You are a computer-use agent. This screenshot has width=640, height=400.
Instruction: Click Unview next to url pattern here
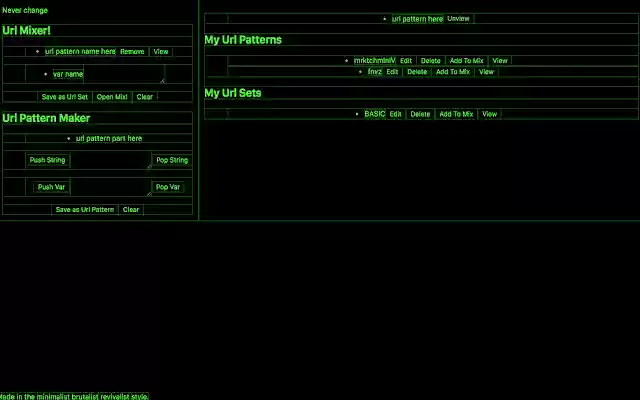tap(458, 19)
